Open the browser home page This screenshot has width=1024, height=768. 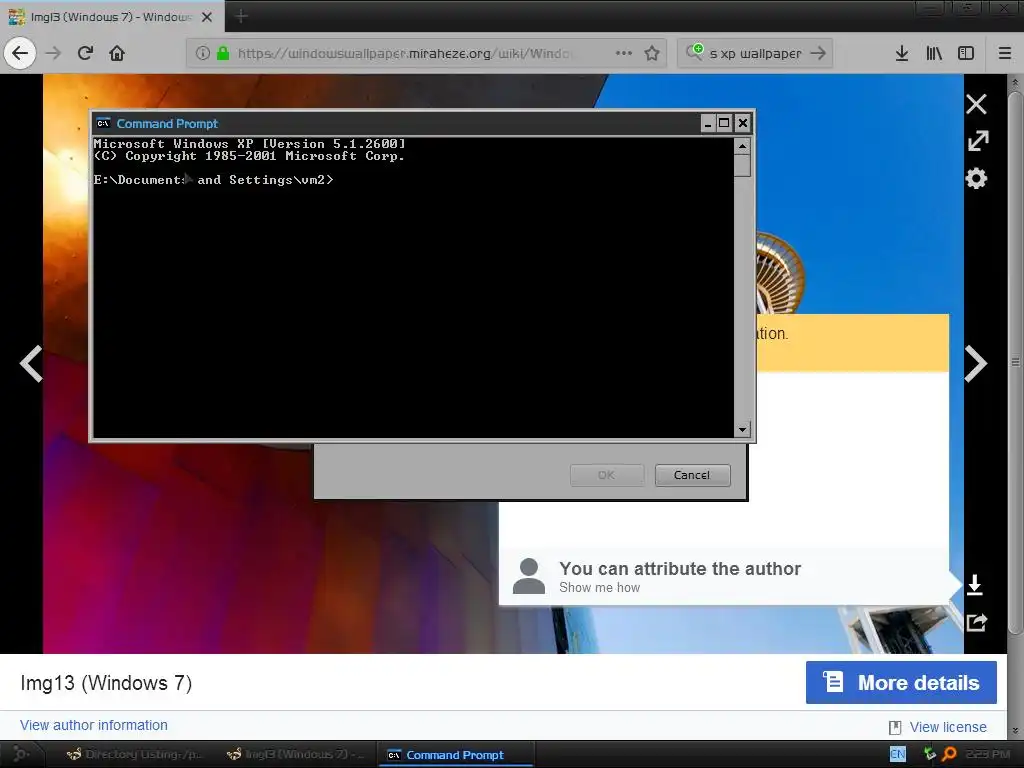click(117, 53)
